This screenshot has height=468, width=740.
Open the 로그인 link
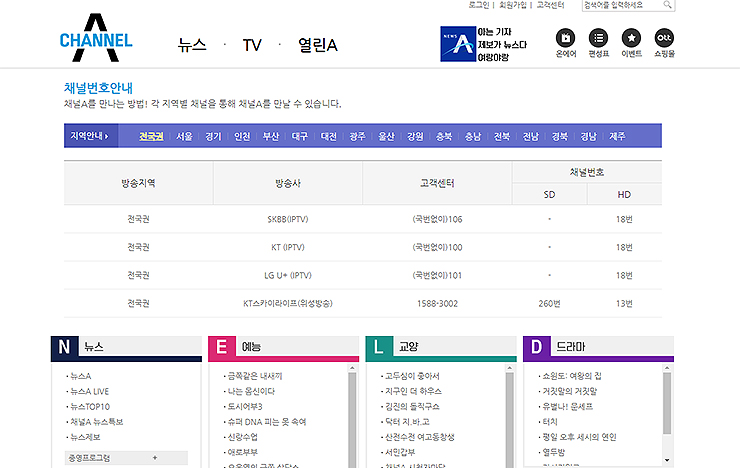tap(479, 5)
